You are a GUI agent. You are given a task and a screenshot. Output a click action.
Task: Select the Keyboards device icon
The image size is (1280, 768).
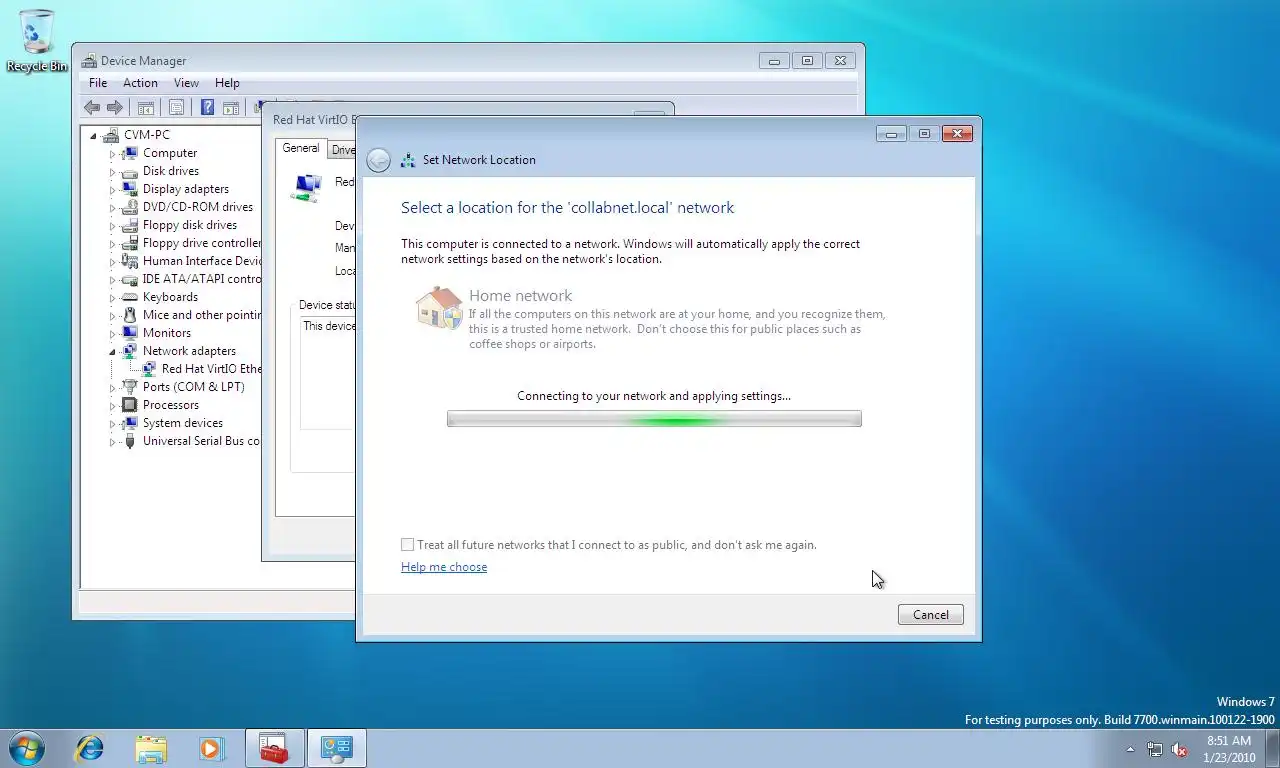129,297
